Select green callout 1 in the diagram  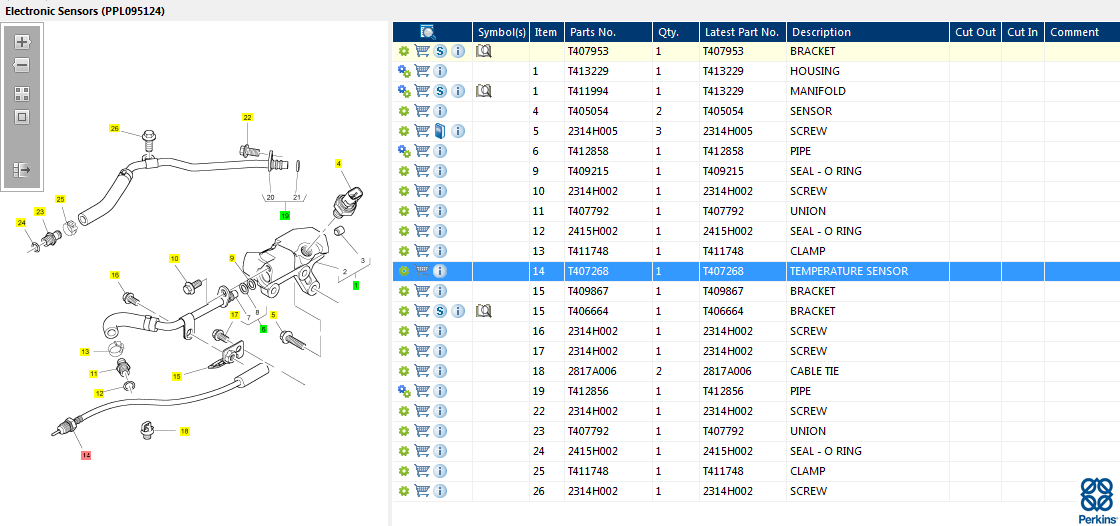tap(356, 284)
